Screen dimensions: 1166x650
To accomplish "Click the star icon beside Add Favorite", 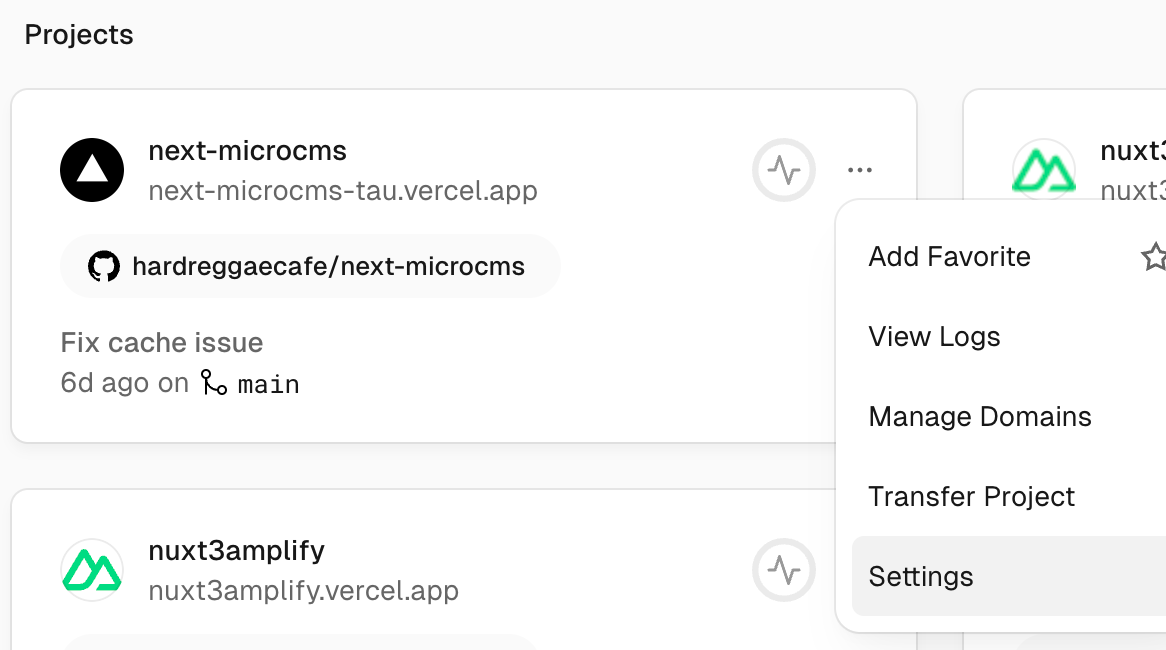I will coord(1154,257).
